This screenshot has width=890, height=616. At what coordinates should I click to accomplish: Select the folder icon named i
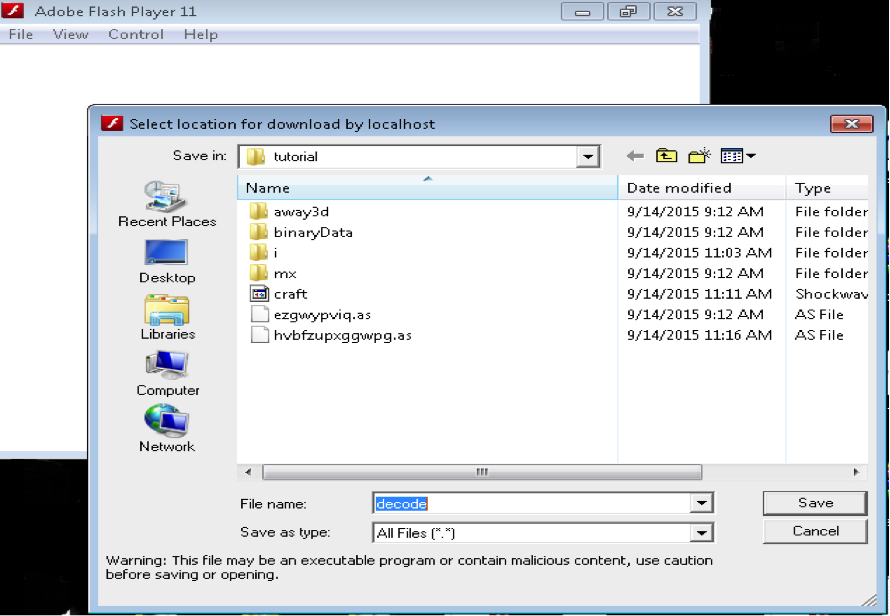pyautogui.click(x=259, y=252)
